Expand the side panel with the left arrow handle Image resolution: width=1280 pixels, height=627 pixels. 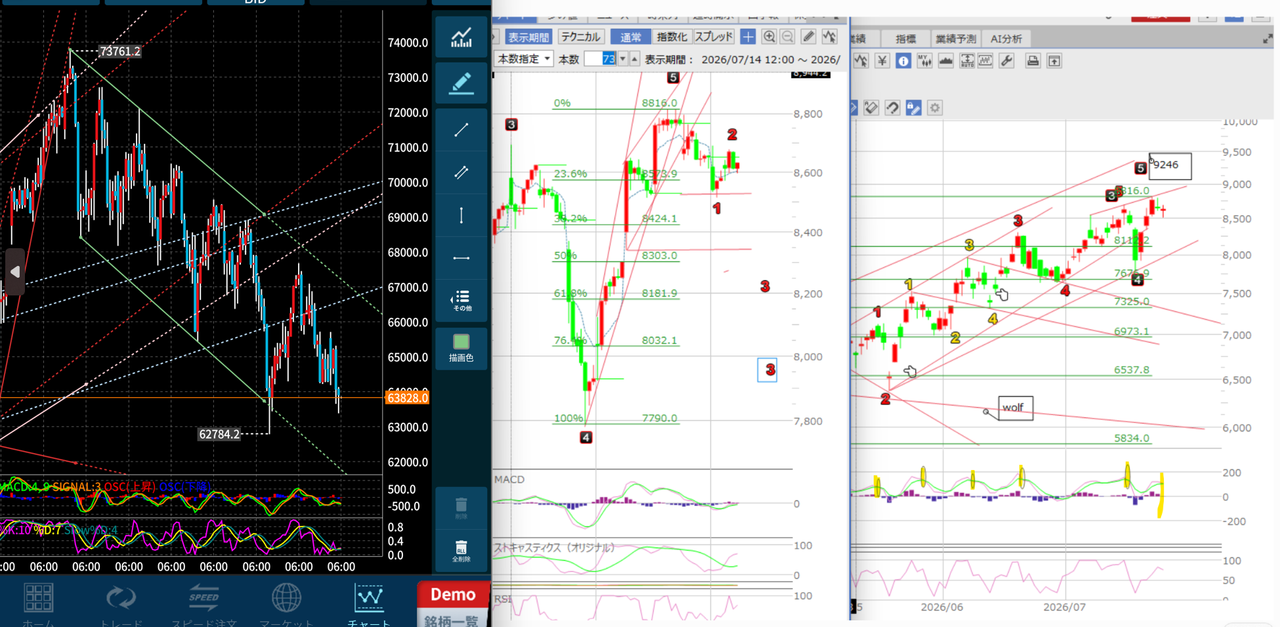(14, 271)
